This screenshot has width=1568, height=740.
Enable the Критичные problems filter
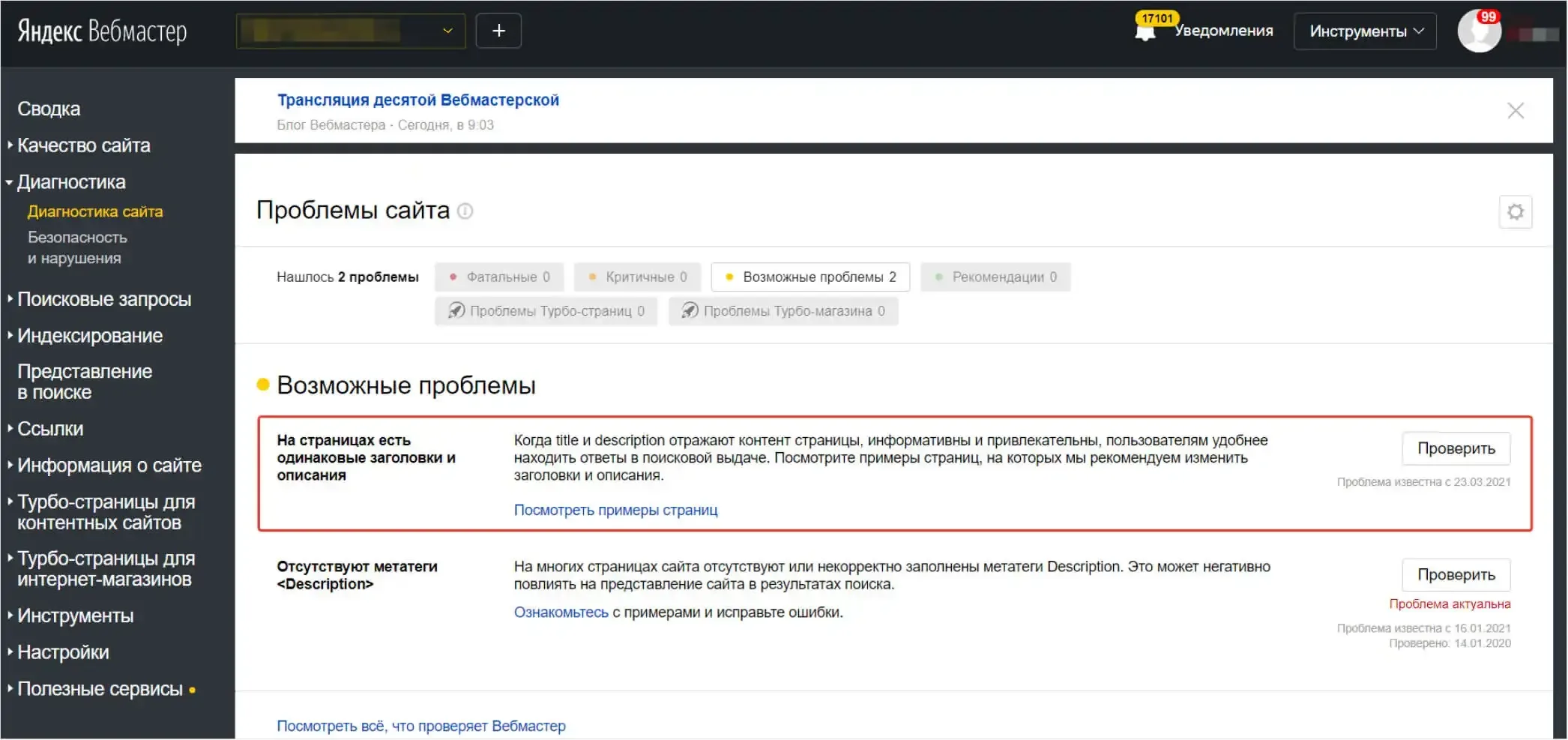638,277
